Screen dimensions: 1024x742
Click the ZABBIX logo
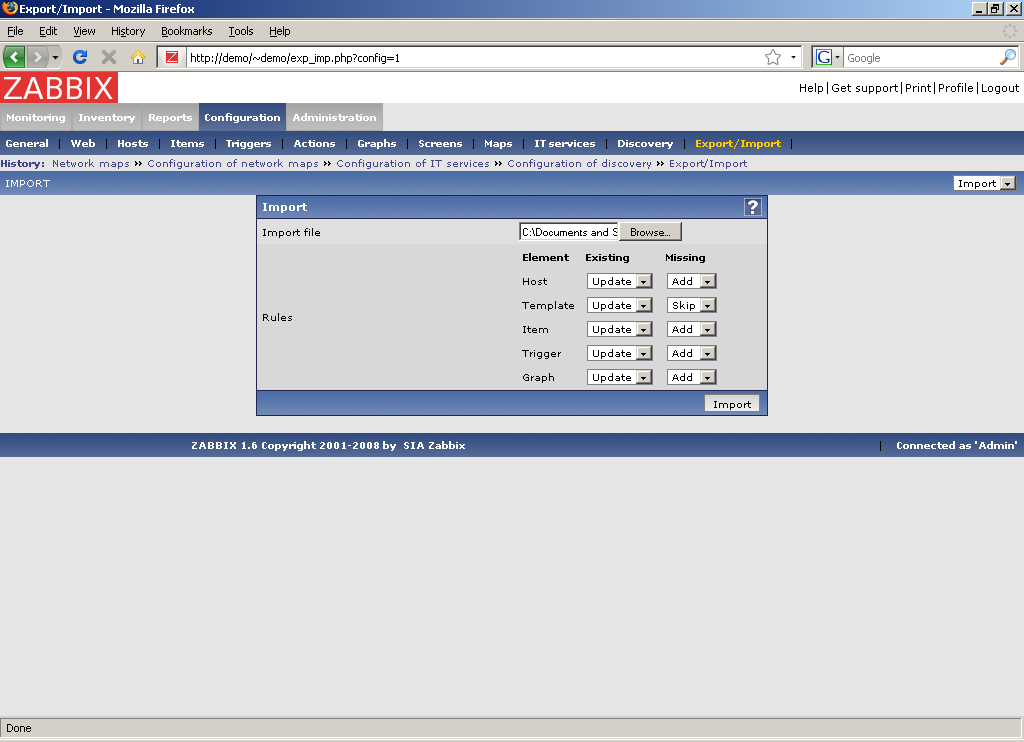59,88
